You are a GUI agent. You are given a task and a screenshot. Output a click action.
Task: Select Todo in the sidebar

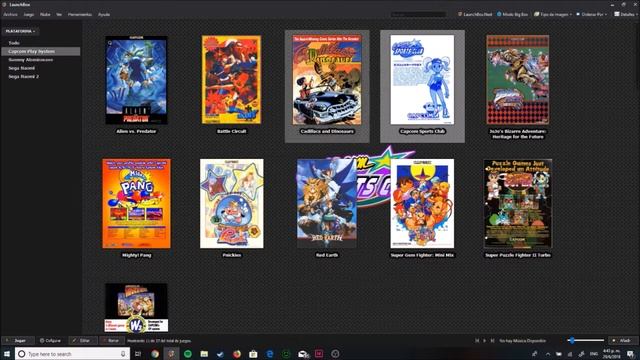[x=14, y=43]
